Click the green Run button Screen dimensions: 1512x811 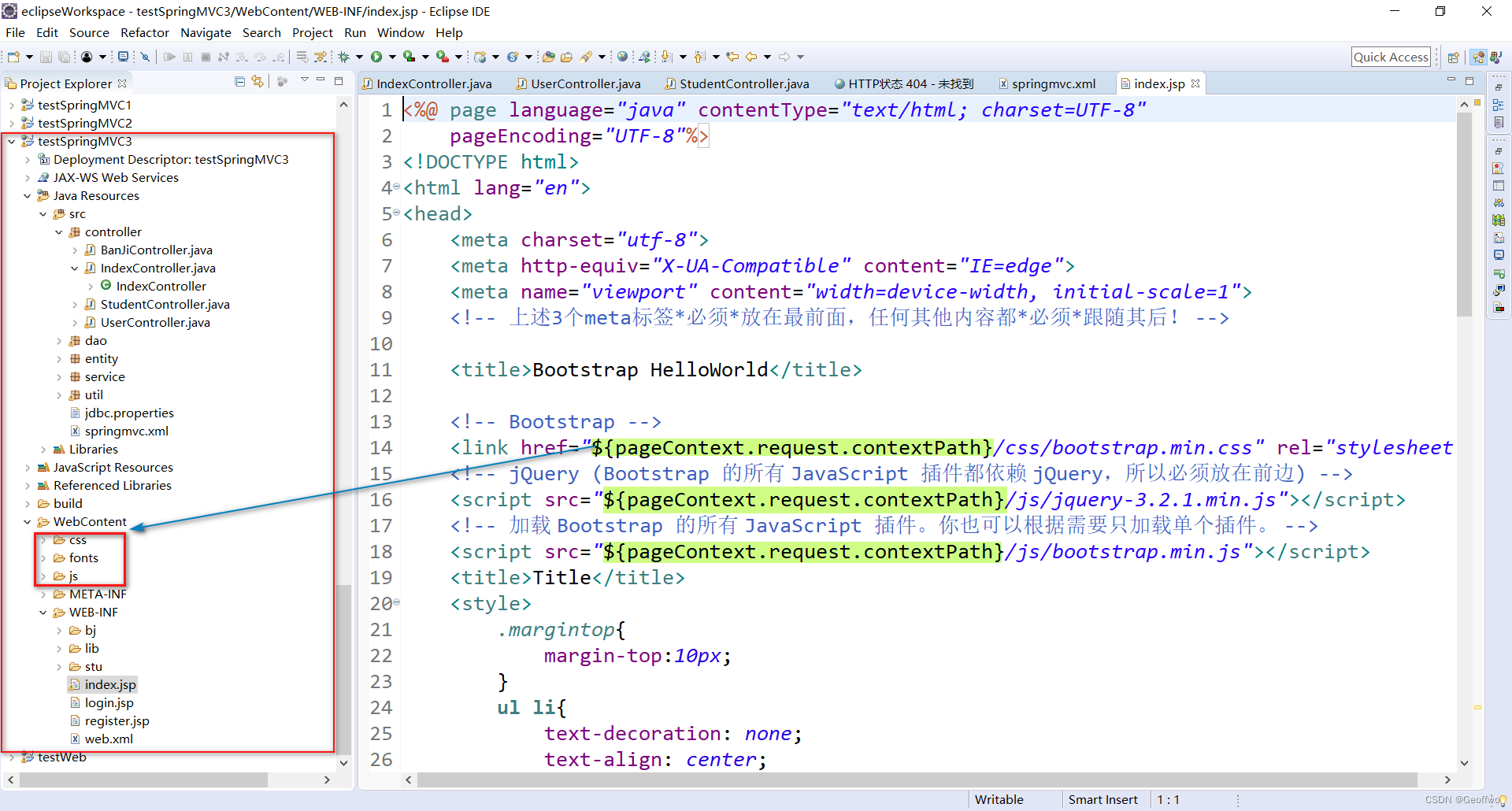[x=376, y=57]
